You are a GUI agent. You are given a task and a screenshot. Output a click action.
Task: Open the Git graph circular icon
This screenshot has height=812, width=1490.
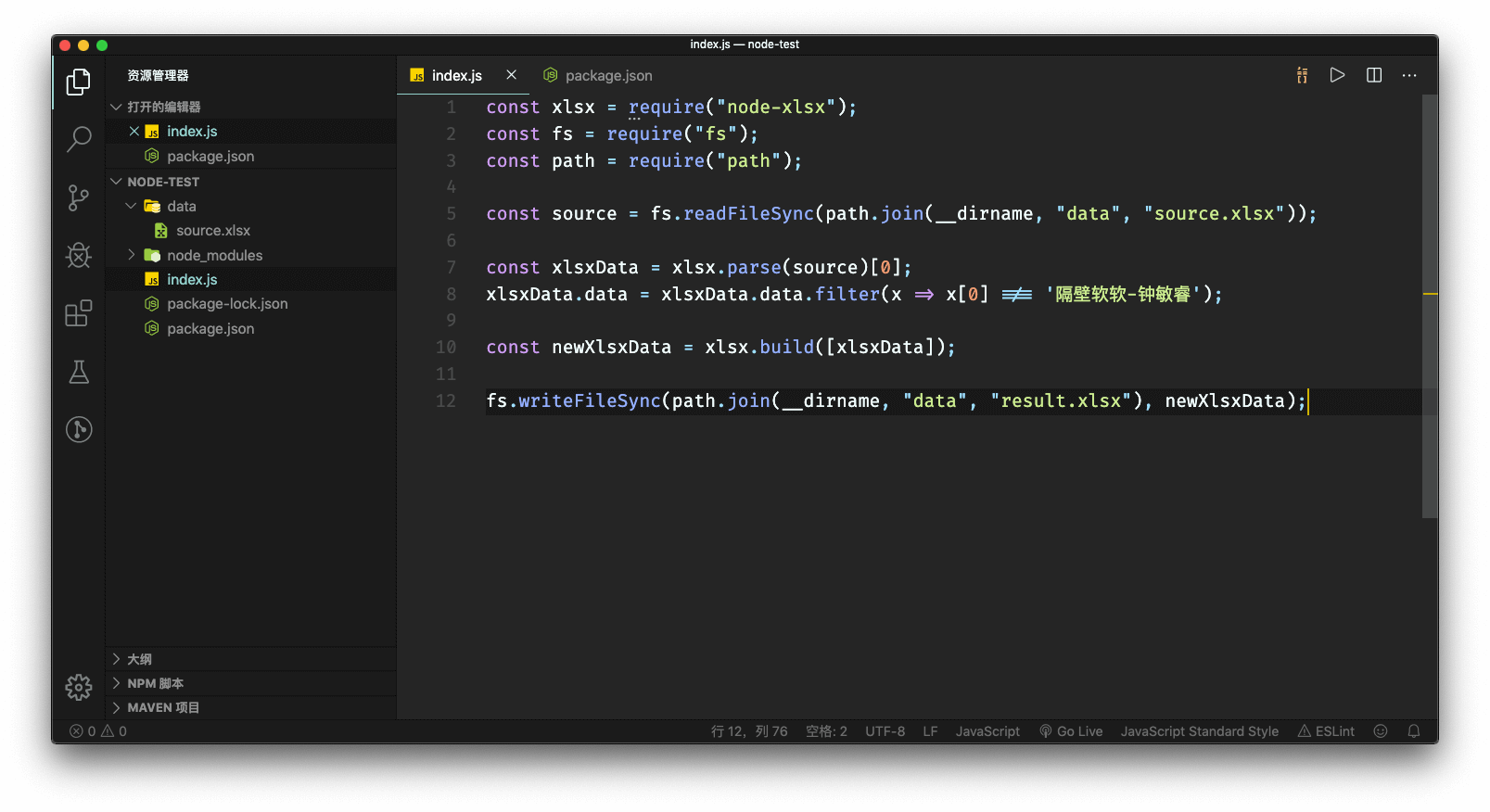click(x=79, y=429)
